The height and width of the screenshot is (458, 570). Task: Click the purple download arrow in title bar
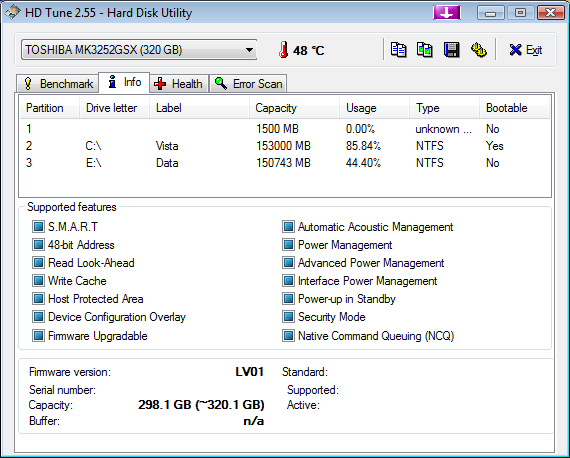(447, 13)
